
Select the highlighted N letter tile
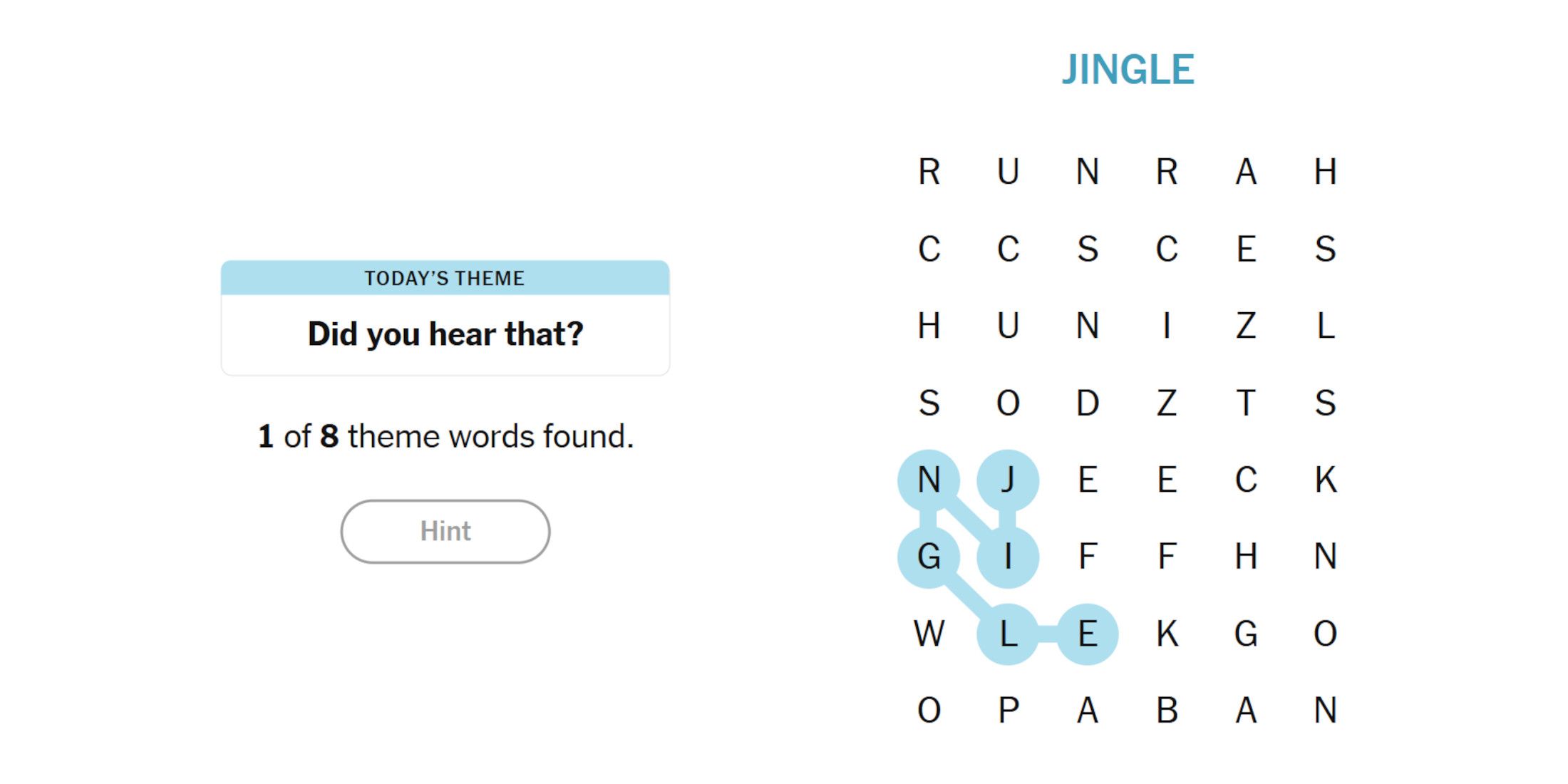(929, 480)
